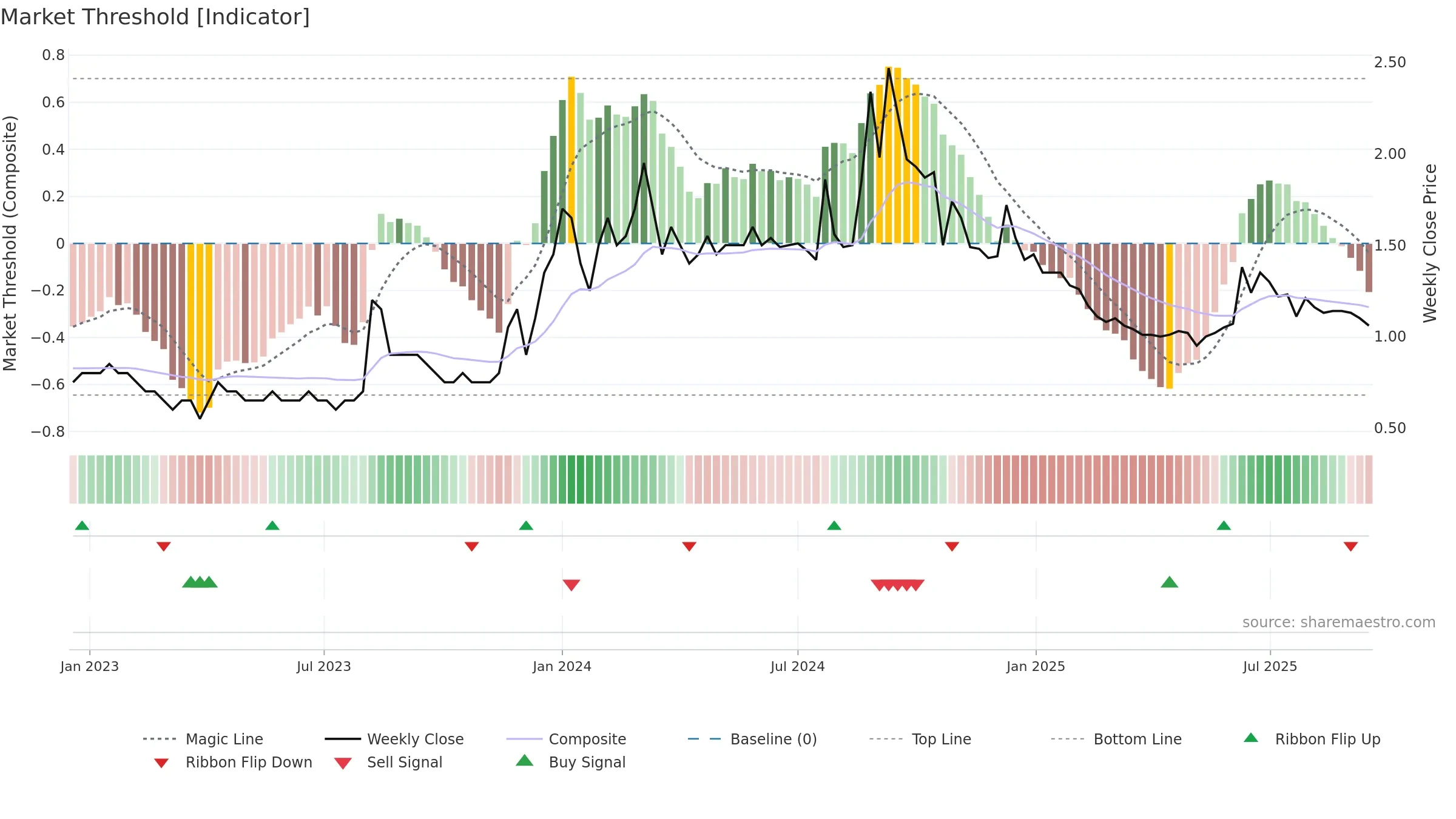Screen dimensions: 1456x819
Task: Toggle the Bottom Line legend entry
Action: pyautogui.click(x=1116, y=739)
